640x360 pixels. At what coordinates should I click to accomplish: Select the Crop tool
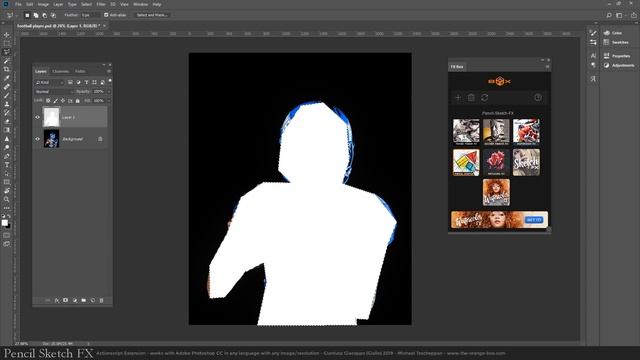coord(7,69)
